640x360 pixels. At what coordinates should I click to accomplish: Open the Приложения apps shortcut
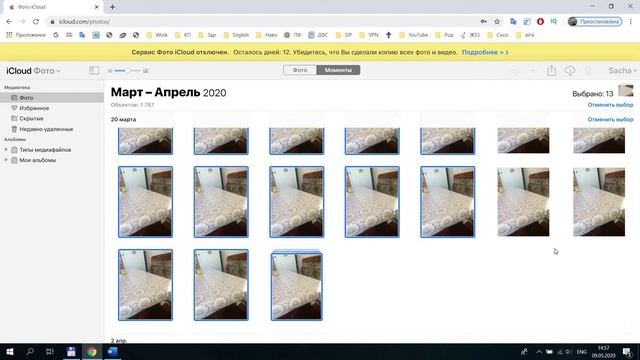tap(26, 35)
